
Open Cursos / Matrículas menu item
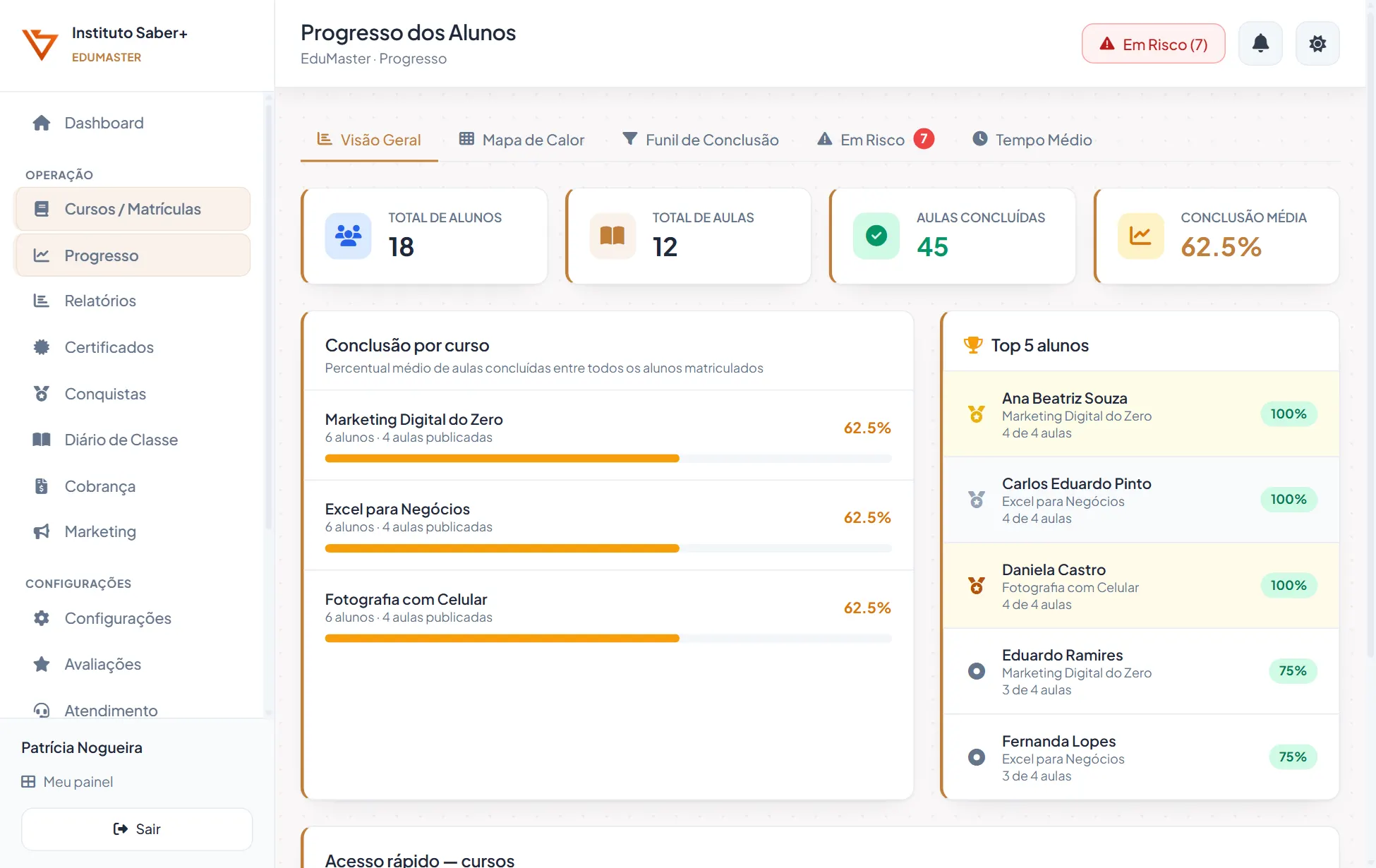(132, 209)
